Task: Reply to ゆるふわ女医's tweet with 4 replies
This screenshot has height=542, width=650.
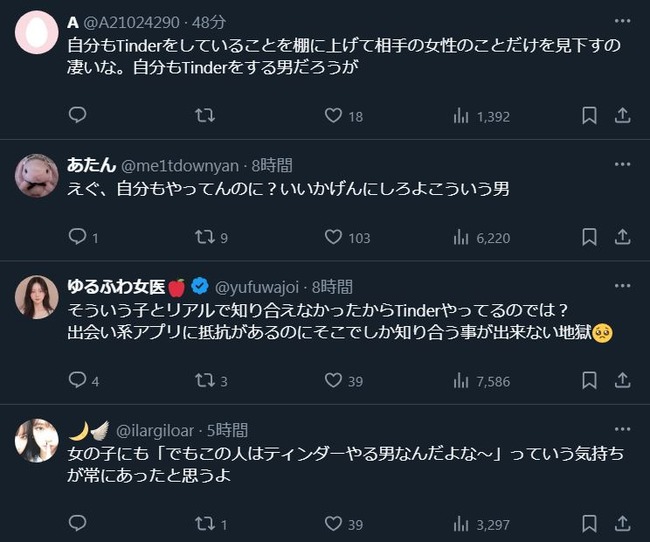Action: 78,380
